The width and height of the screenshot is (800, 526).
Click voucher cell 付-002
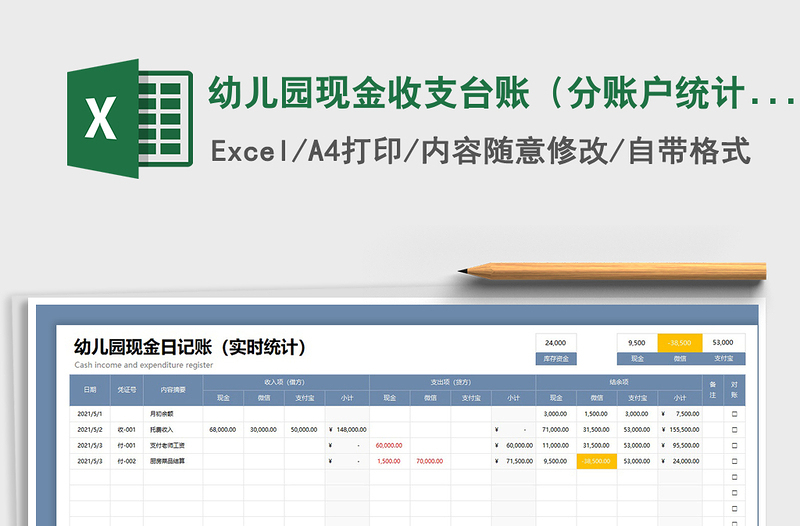click(x=127, y=461)
